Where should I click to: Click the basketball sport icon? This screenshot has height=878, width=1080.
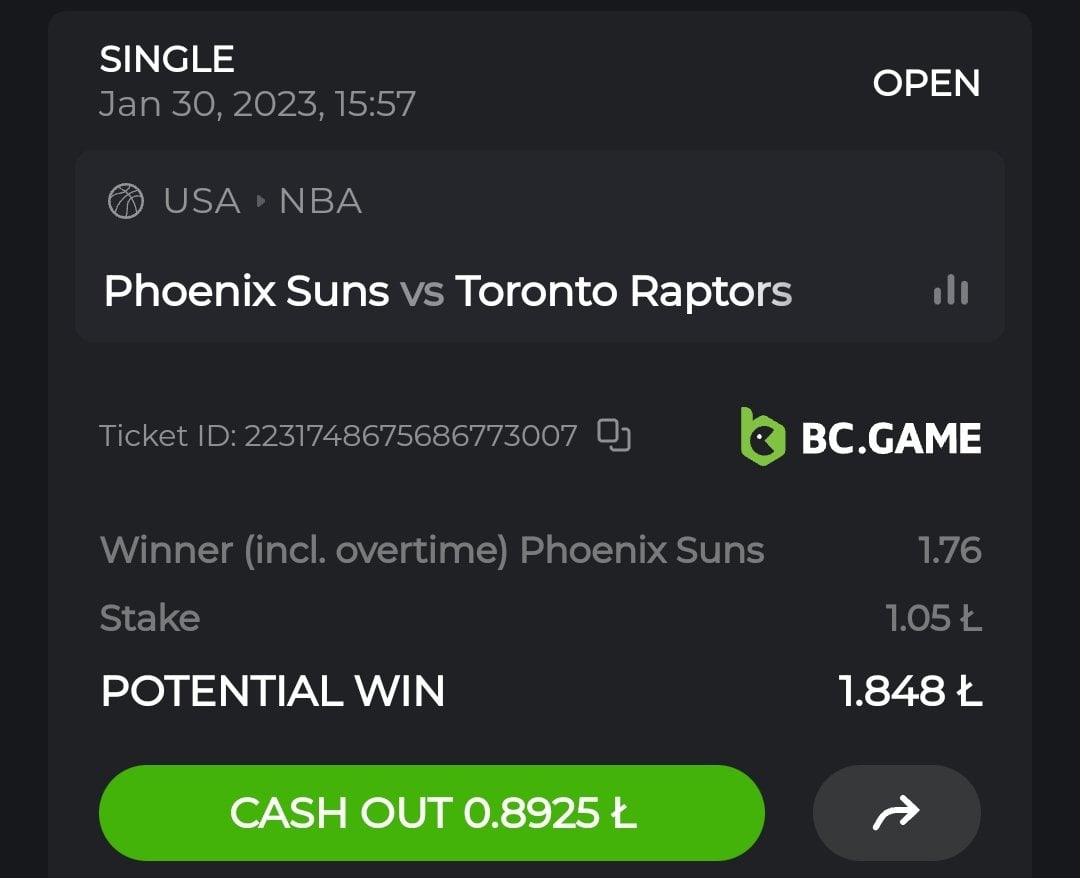(125, 201)
